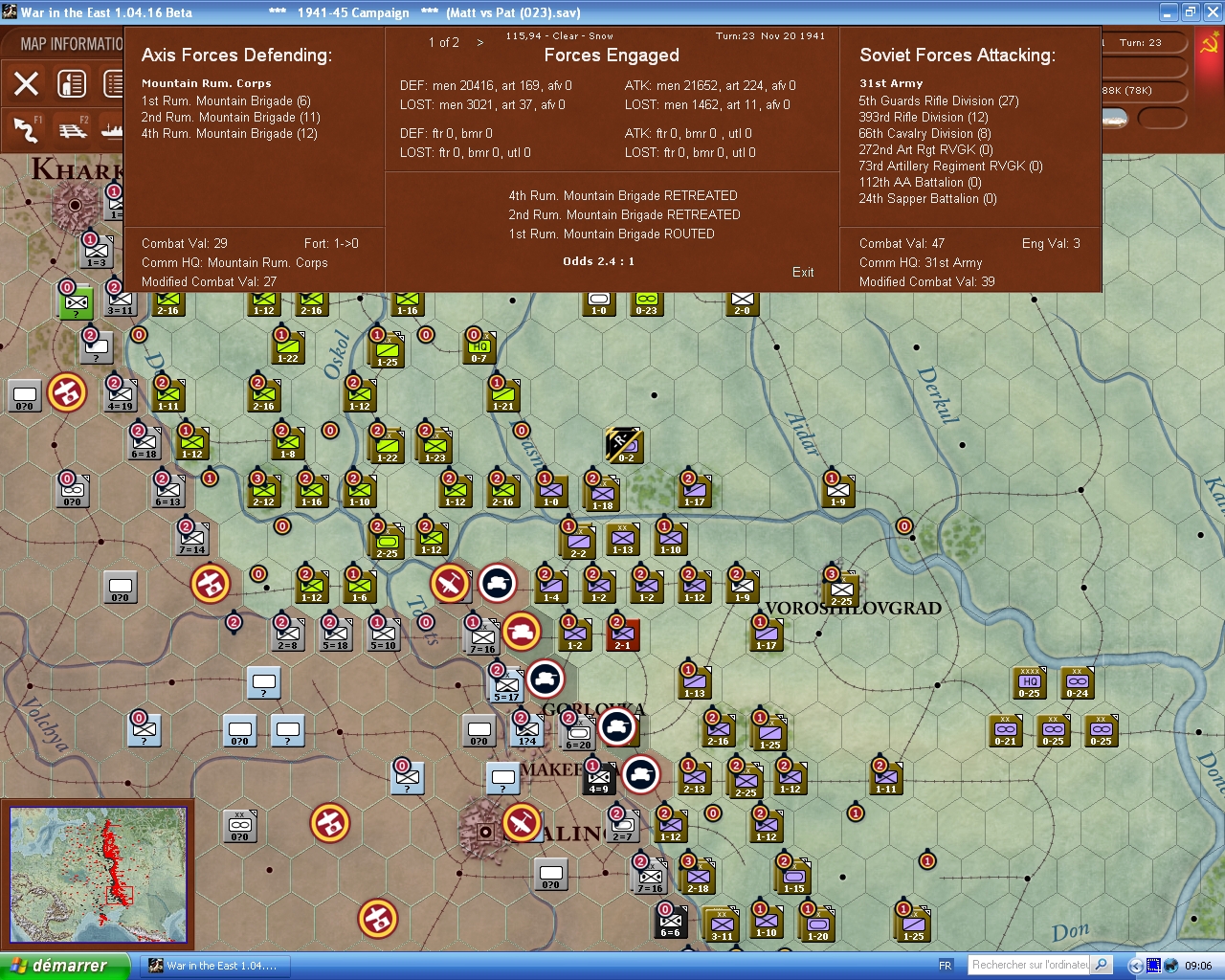
Task: Open the commander's report icon
Action: click(72, 84)
